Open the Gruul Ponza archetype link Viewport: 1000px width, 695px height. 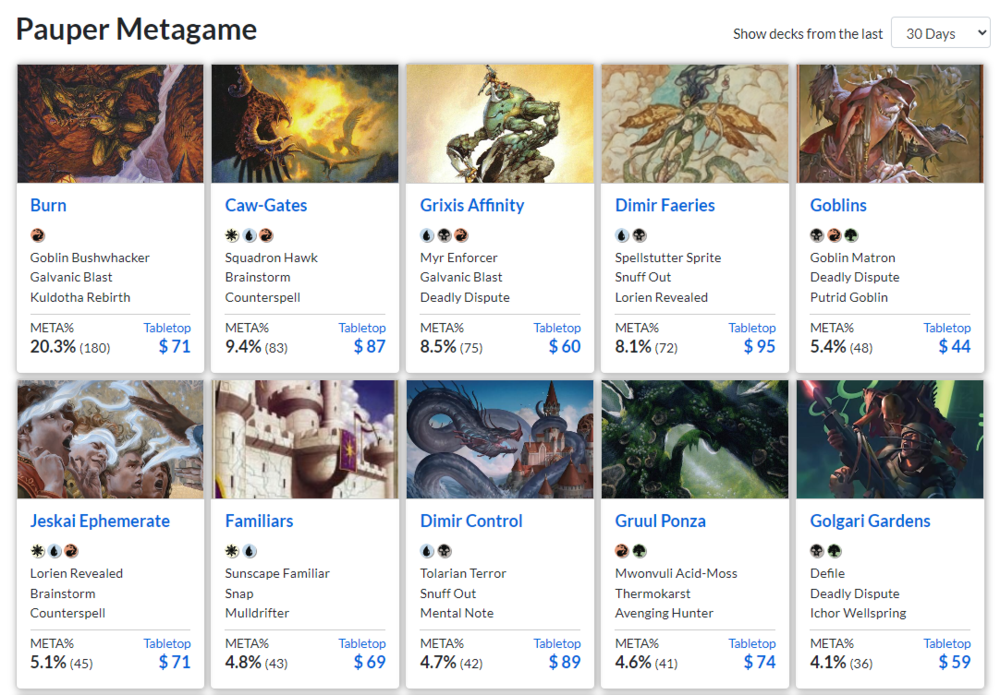click(660, 521)
